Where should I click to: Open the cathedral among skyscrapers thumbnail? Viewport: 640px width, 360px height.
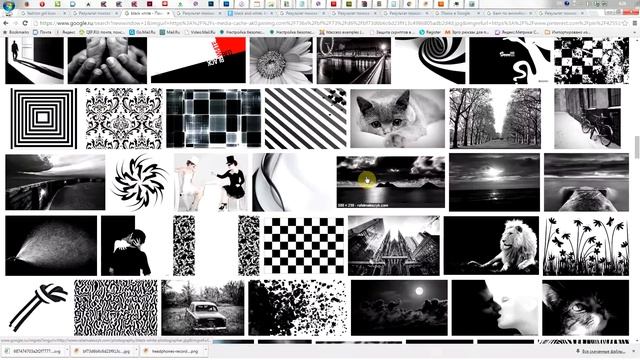pyautogui.click(x=394, y=246)
